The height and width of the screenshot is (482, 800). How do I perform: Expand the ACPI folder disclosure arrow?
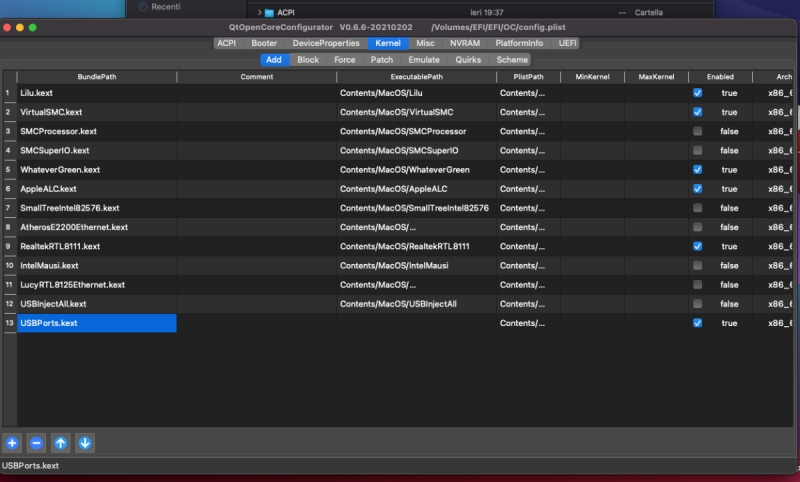pos(259,12)
